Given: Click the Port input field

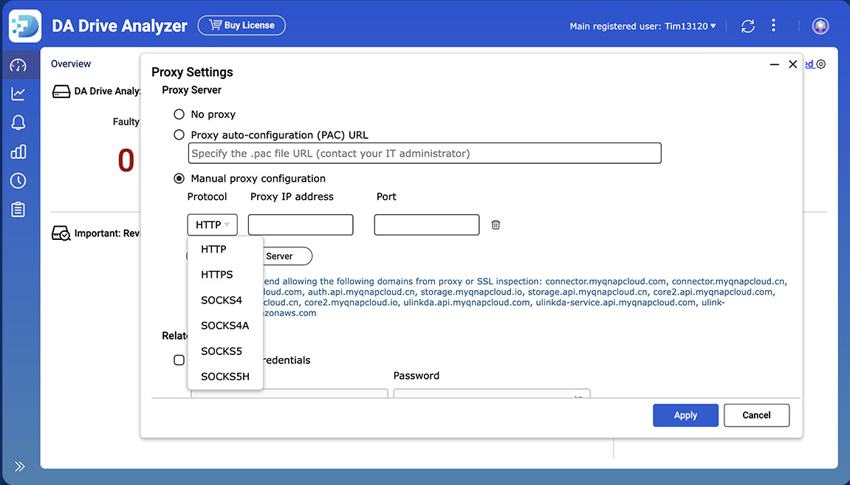Looking at the screenshot, I should (427, 224).
